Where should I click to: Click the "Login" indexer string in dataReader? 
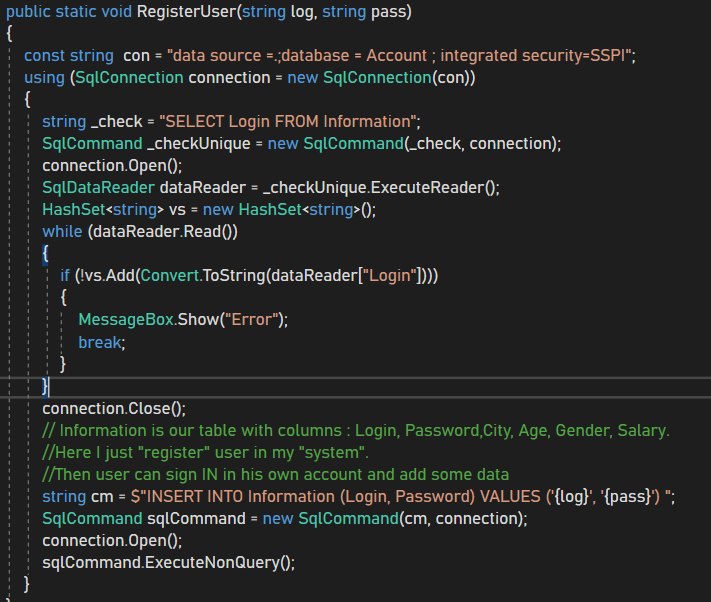pyautogui.click(x=390, y=276)
